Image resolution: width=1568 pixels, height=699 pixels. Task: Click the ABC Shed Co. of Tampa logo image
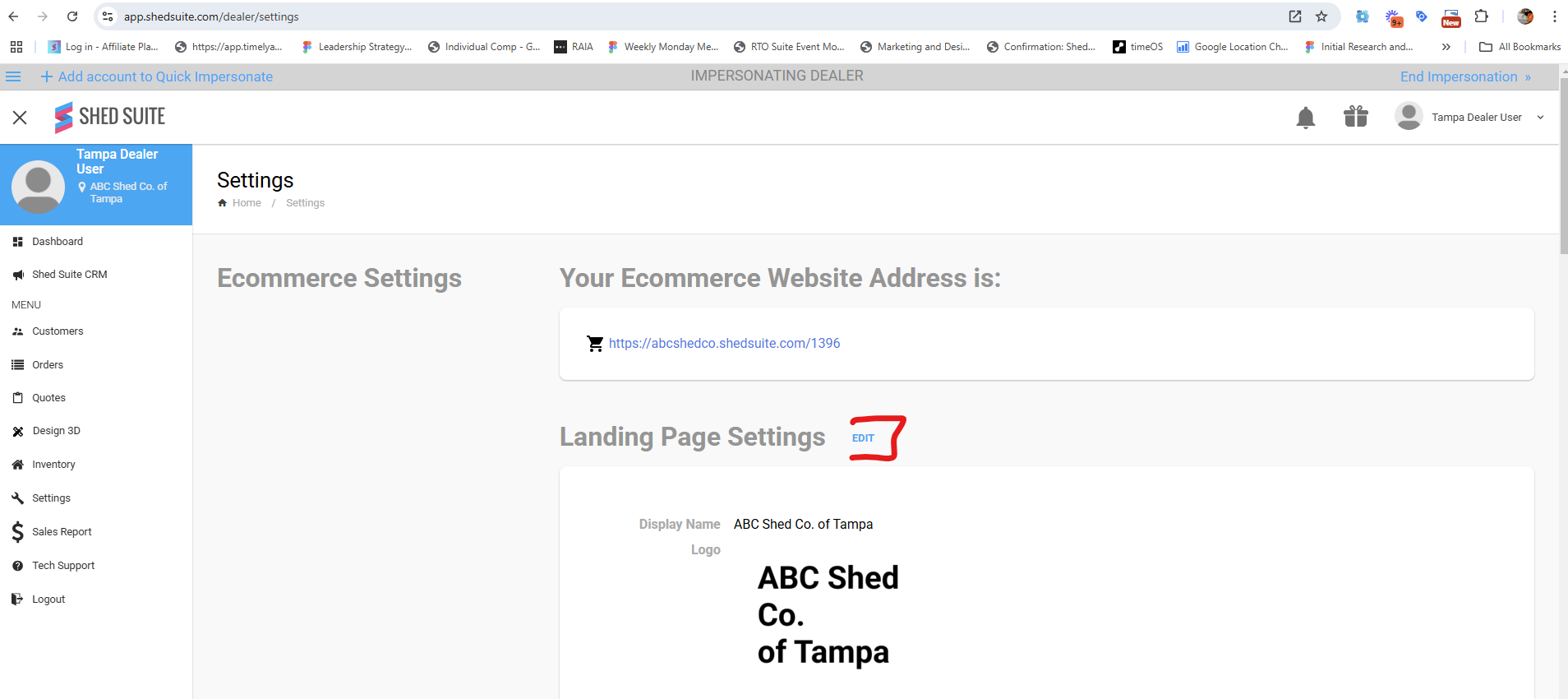tap(828, 615)
